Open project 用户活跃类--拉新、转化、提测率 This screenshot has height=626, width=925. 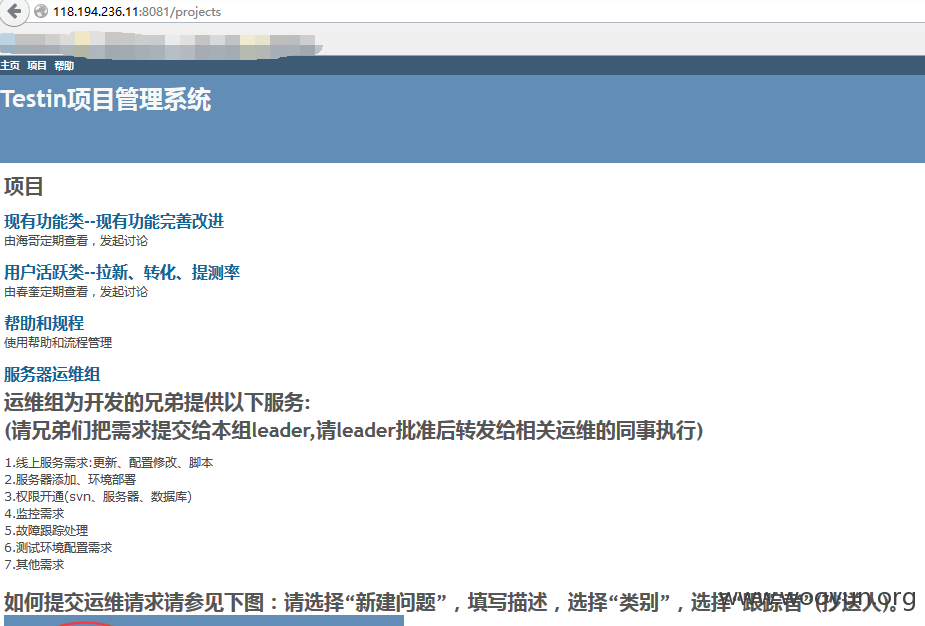coord(122,272)
